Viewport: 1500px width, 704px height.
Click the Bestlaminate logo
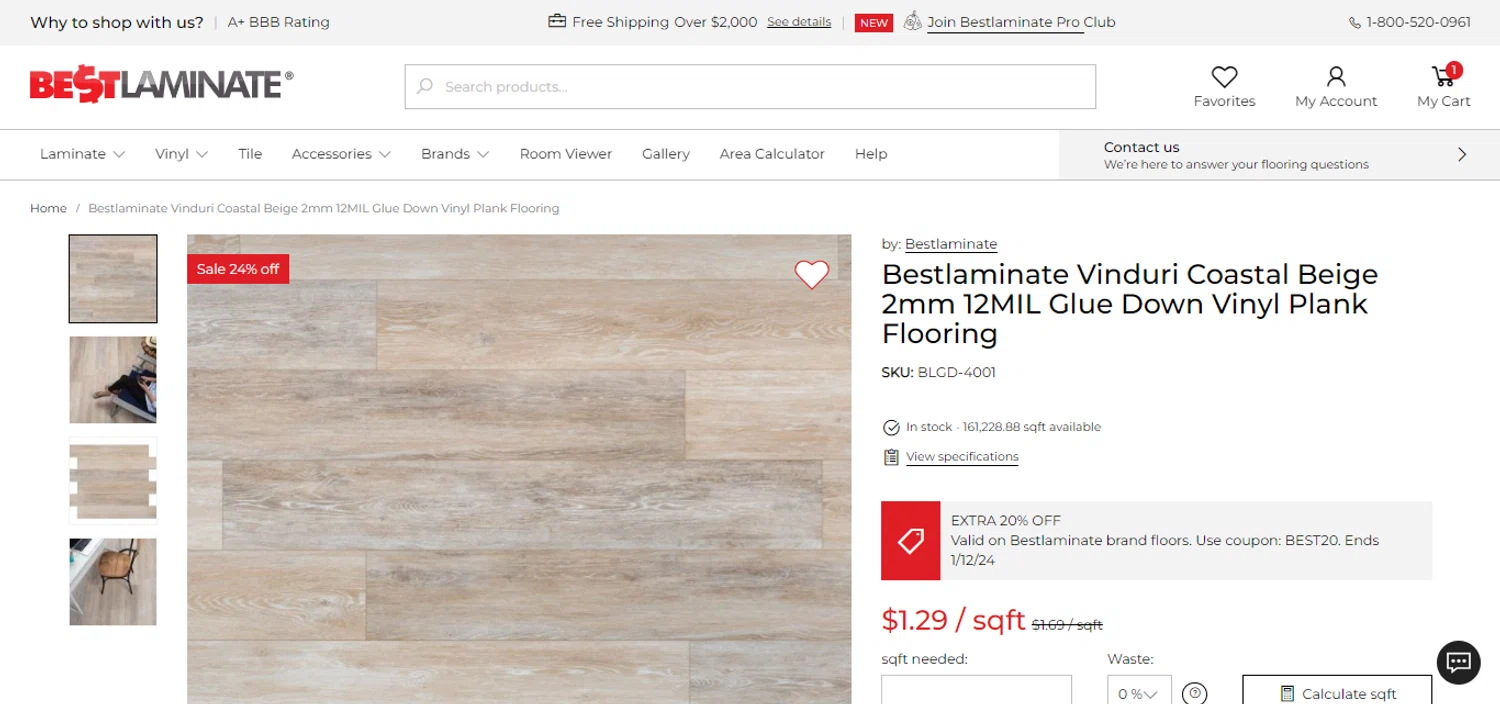tap(162, 85)
